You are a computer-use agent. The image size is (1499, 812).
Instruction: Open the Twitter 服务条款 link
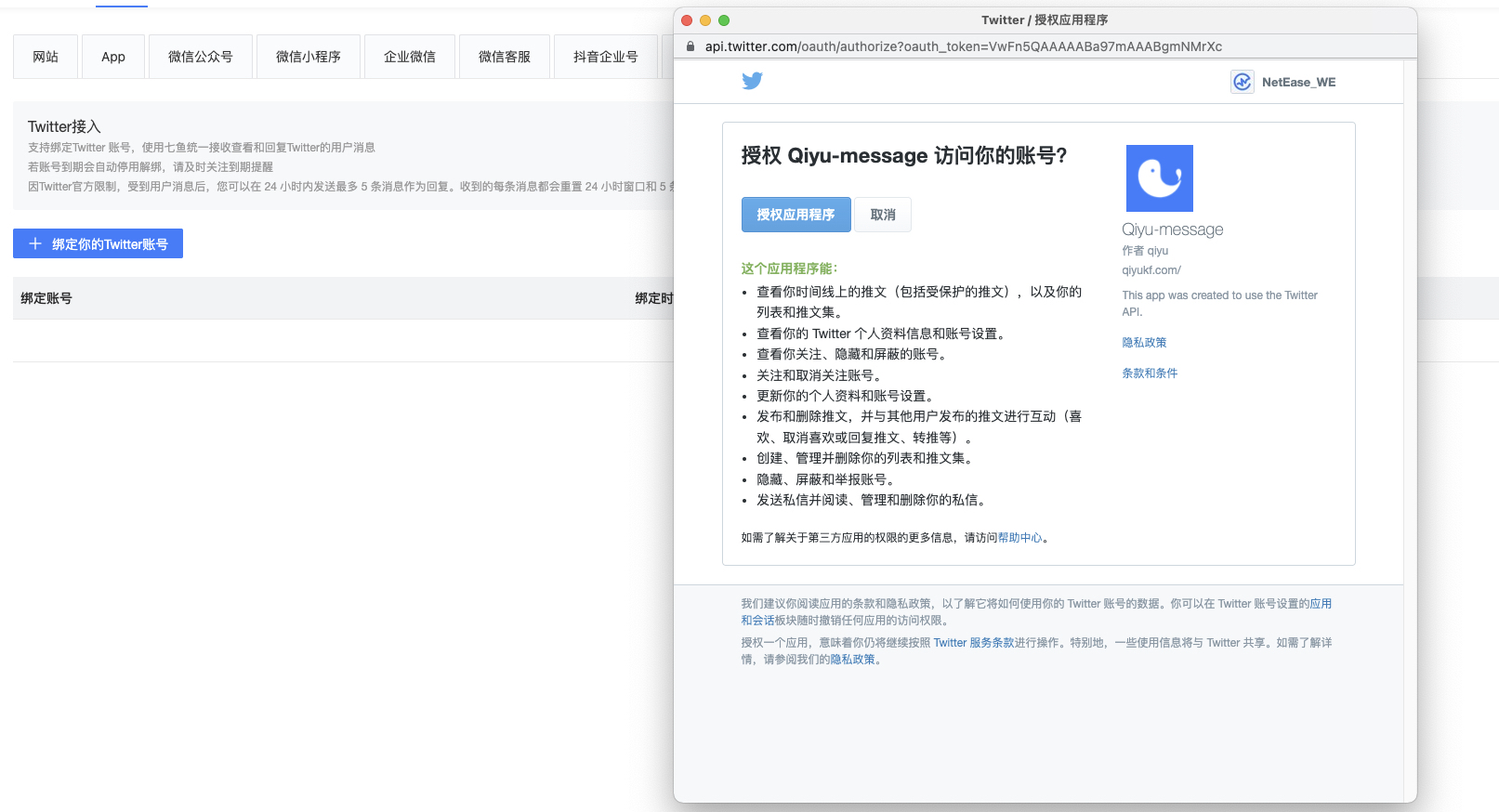(x=974, y=642)
